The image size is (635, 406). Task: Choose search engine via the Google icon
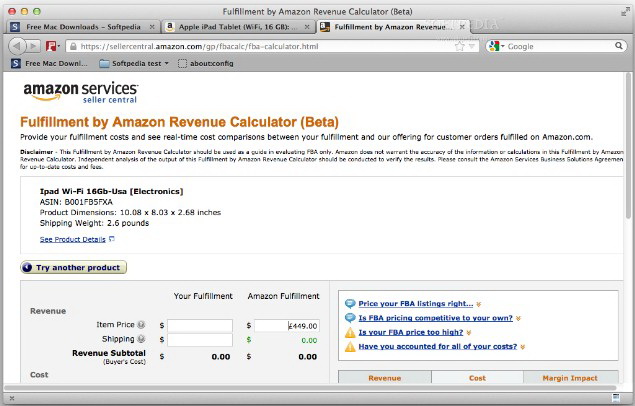pos(496,46)
